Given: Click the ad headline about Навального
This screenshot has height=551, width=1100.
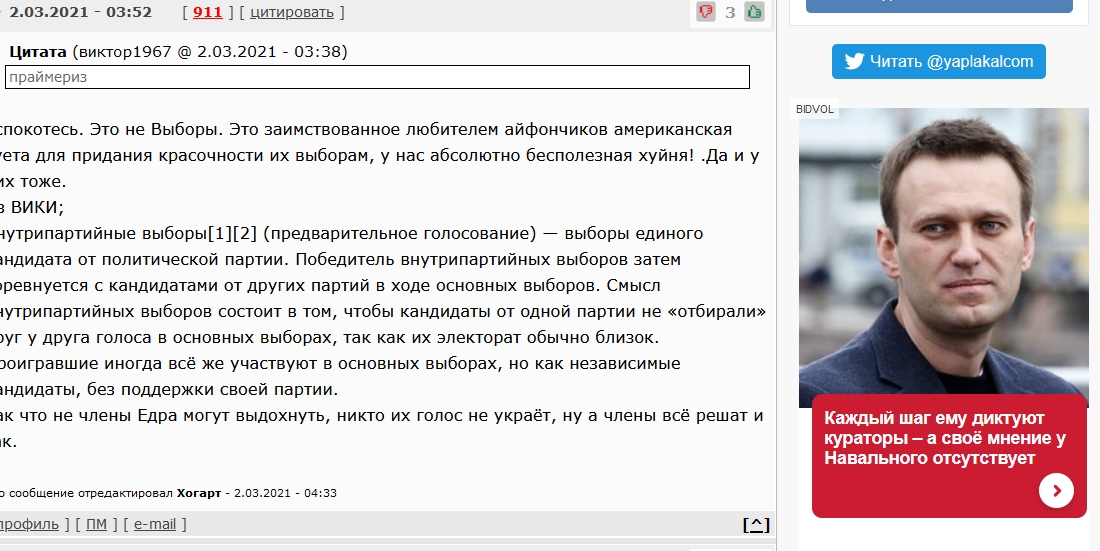Looking at the screenshot, I should click(x=945, y=438).
